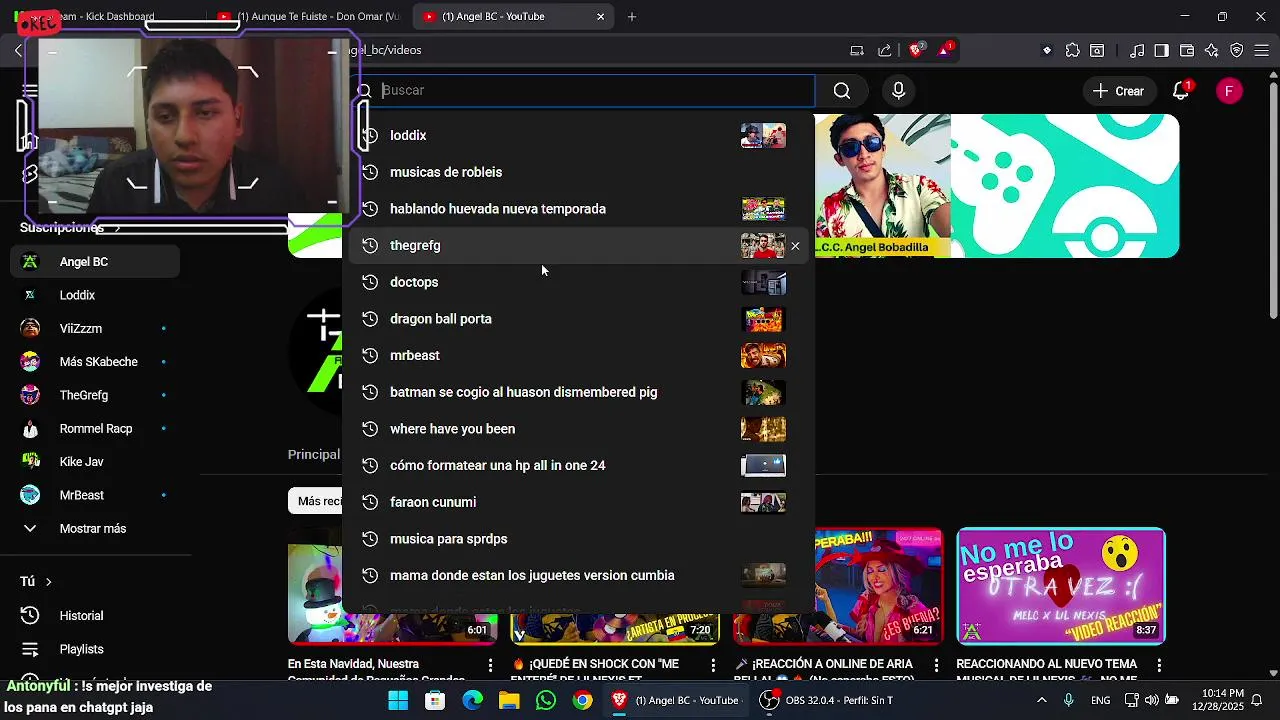This screenshot has width=1280, height=720.
Task: Pick 'faraon cunumi' suggestion
Action: pyautogui.click(x=578, y=502)
